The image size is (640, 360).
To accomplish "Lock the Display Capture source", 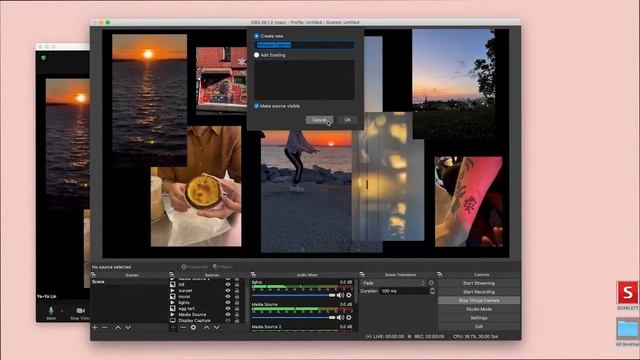I will click(x=237, y=320).
